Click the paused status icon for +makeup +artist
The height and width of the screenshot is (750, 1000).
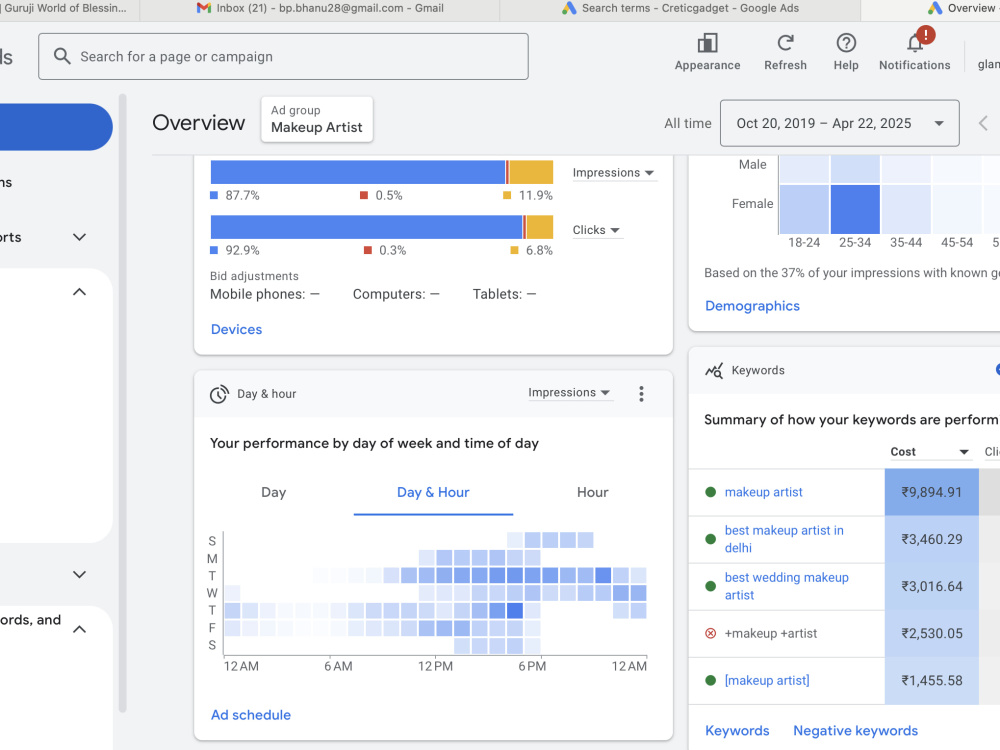[710, 633]
